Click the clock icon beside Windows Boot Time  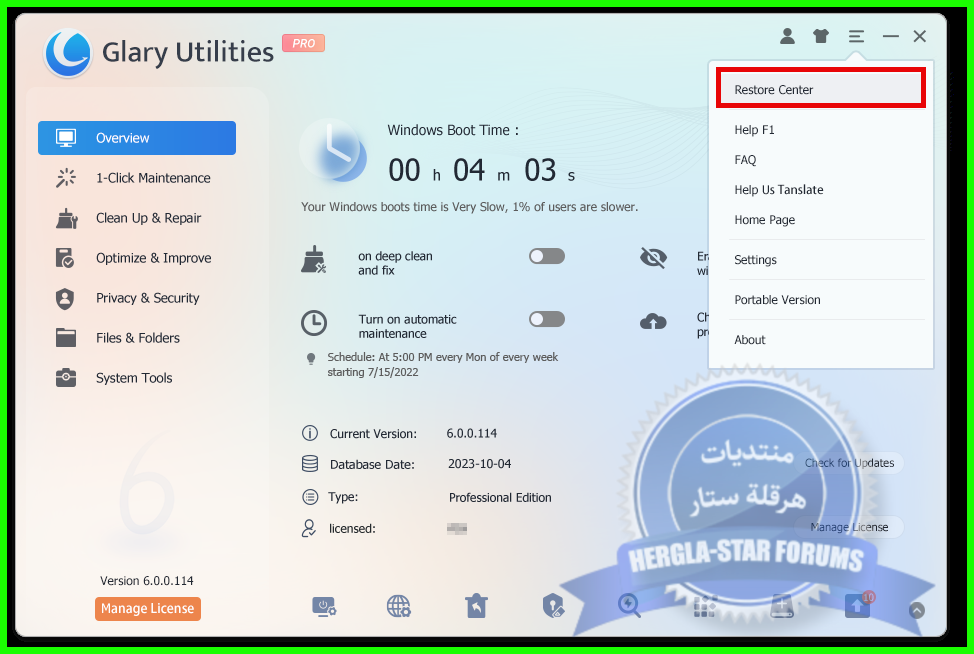point(333,151)
